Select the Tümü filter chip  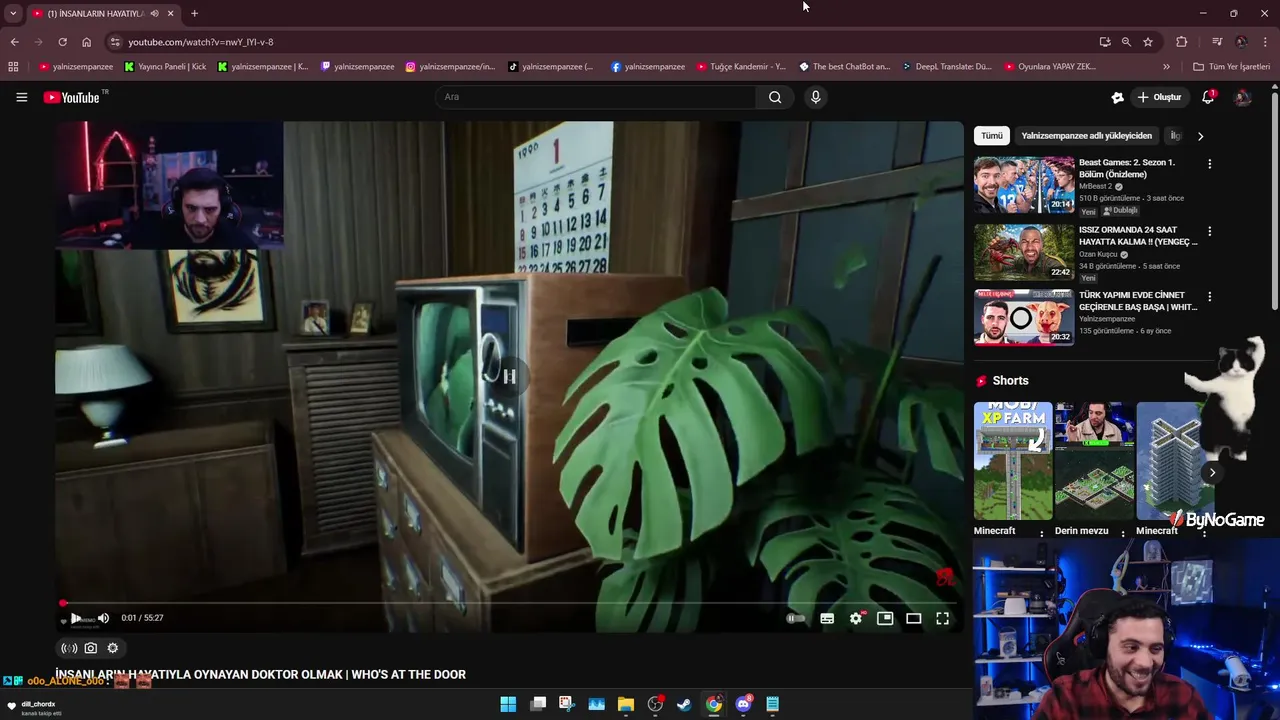pyautogui.click(x=991, y=136)
